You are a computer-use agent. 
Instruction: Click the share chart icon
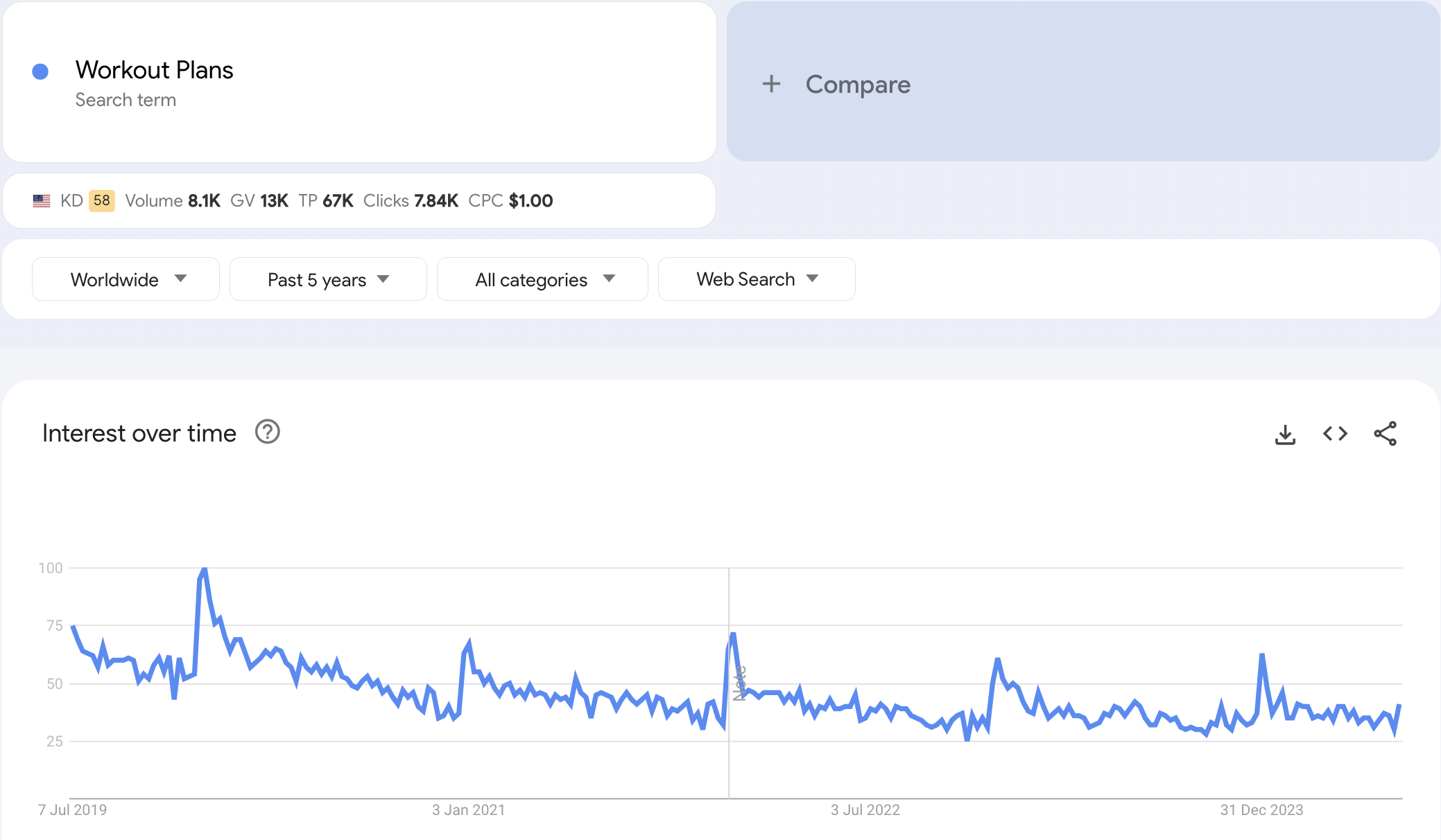(1385, 434)
